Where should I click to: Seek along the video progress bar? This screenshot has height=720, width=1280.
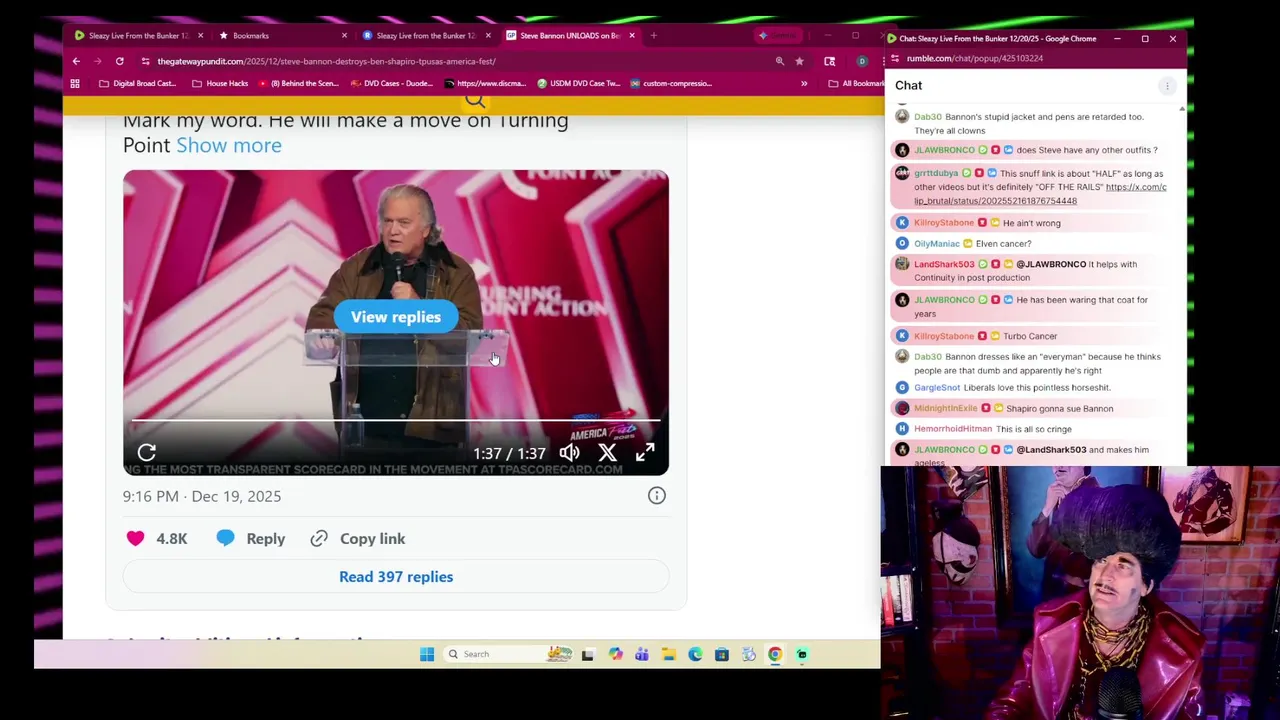(x=396, y=421)
